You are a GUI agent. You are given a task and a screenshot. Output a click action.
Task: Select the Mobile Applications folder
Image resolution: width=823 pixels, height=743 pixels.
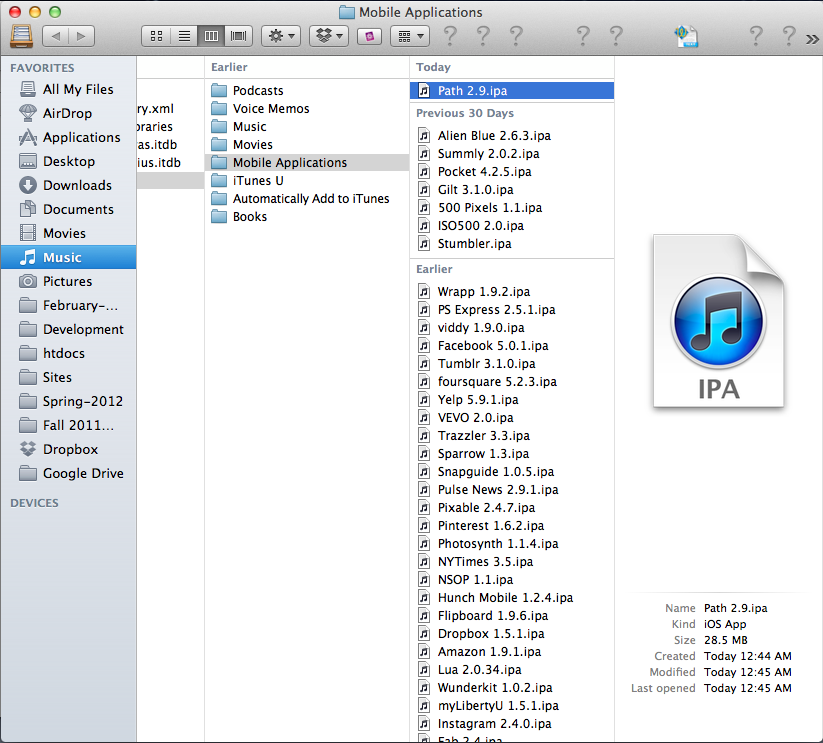pos(307,163)
